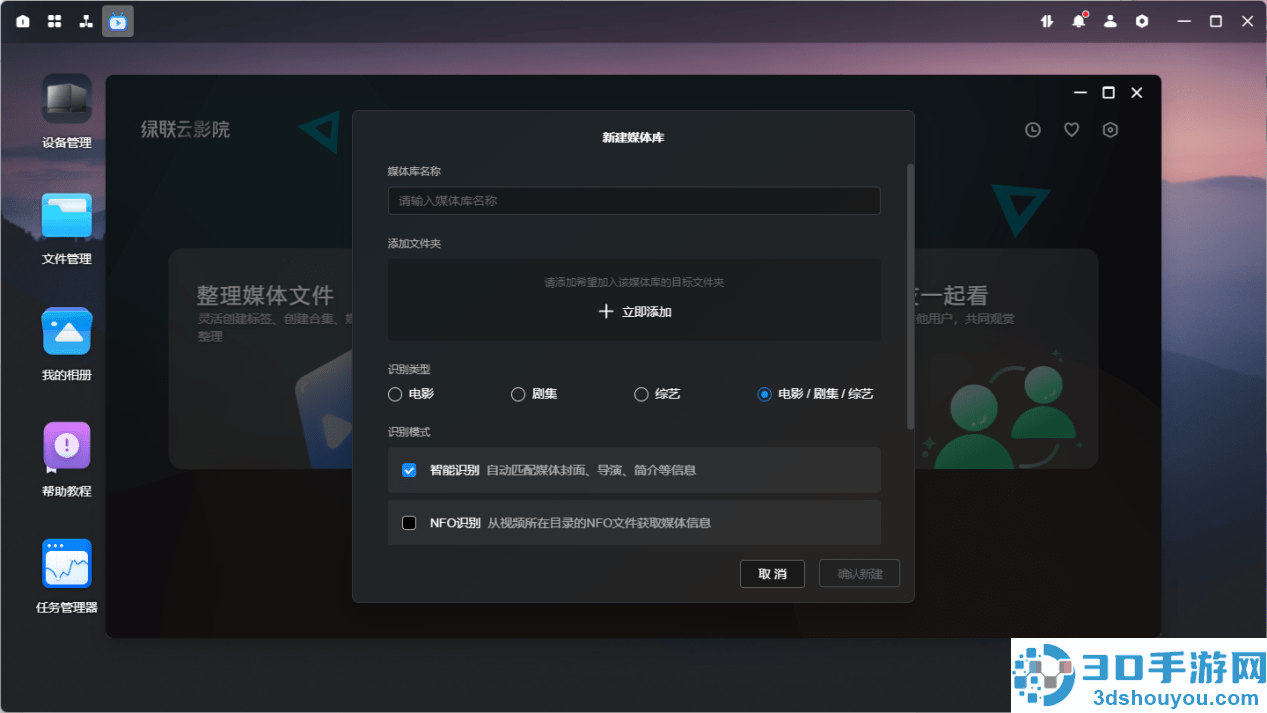Image resolution: width=1267 pixels, height=713 pixels.
Task: Select the 综艺 radio button
Action: click(x=641, y=394)
